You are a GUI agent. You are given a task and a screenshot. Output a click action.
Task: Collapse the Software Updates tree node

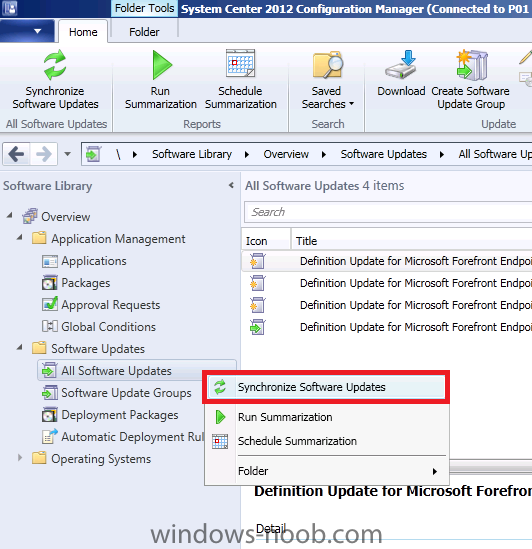click(20, 348)
